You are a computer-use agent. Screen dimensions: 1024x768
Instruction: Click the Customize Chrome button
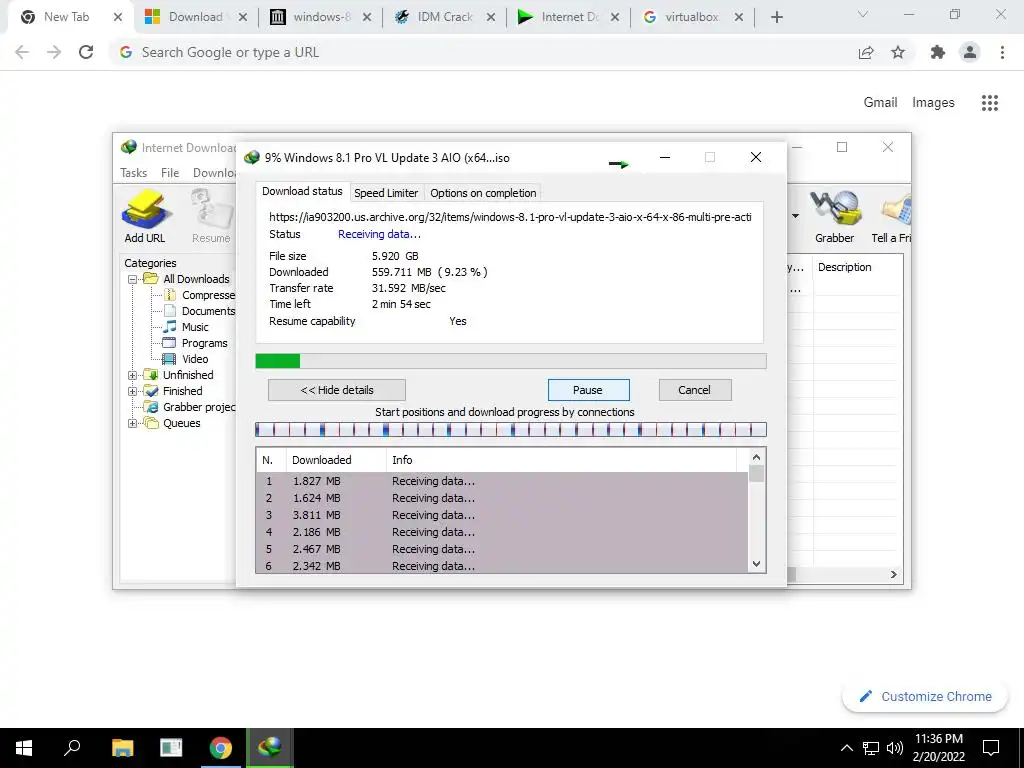[925, 697]
